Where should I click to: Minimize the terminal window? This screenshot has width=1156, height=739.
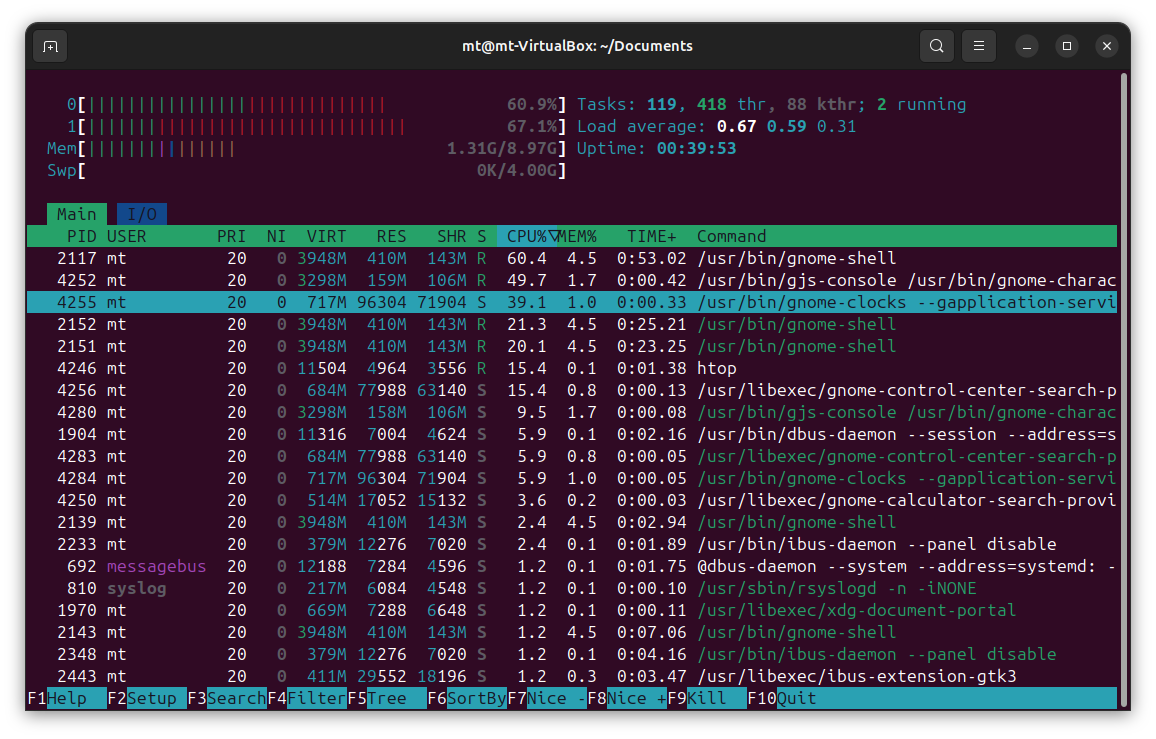point(1027,46)
